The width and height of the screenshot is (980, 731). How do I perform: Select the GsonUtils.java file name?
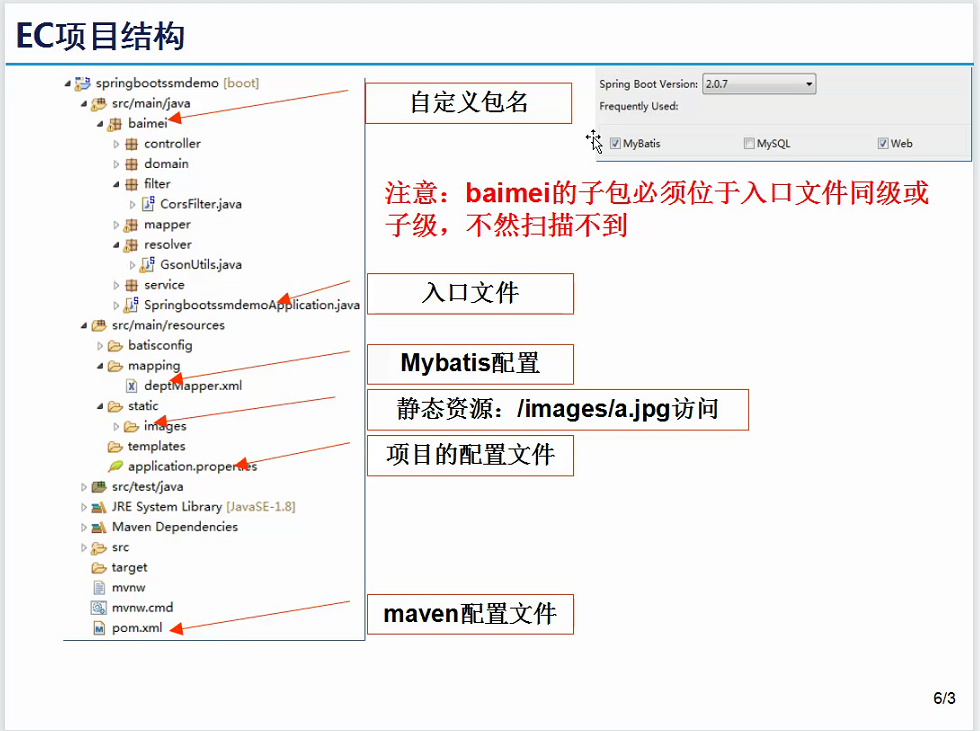click(x=201, y=265)
